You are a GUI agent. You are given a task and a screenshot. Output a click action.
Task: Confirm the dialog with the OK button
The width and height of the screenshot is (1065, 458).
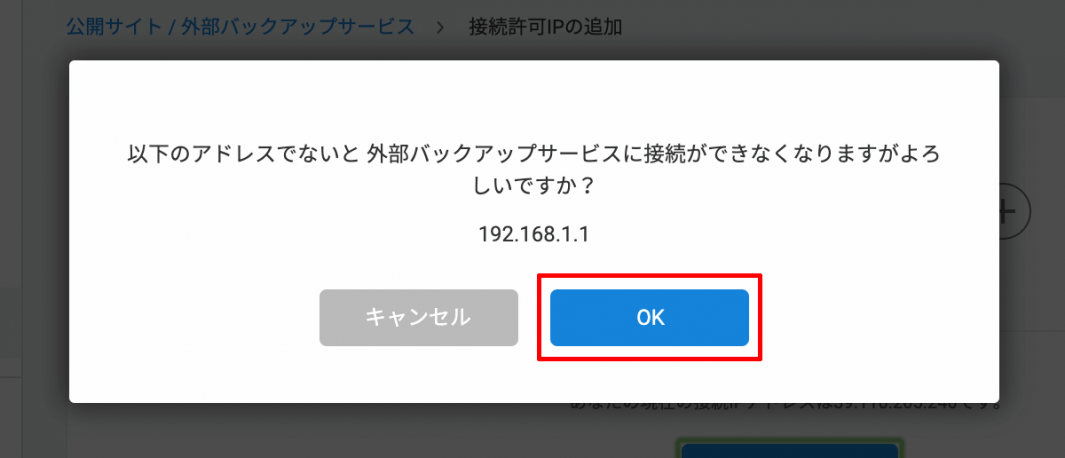tap(649, 317)
